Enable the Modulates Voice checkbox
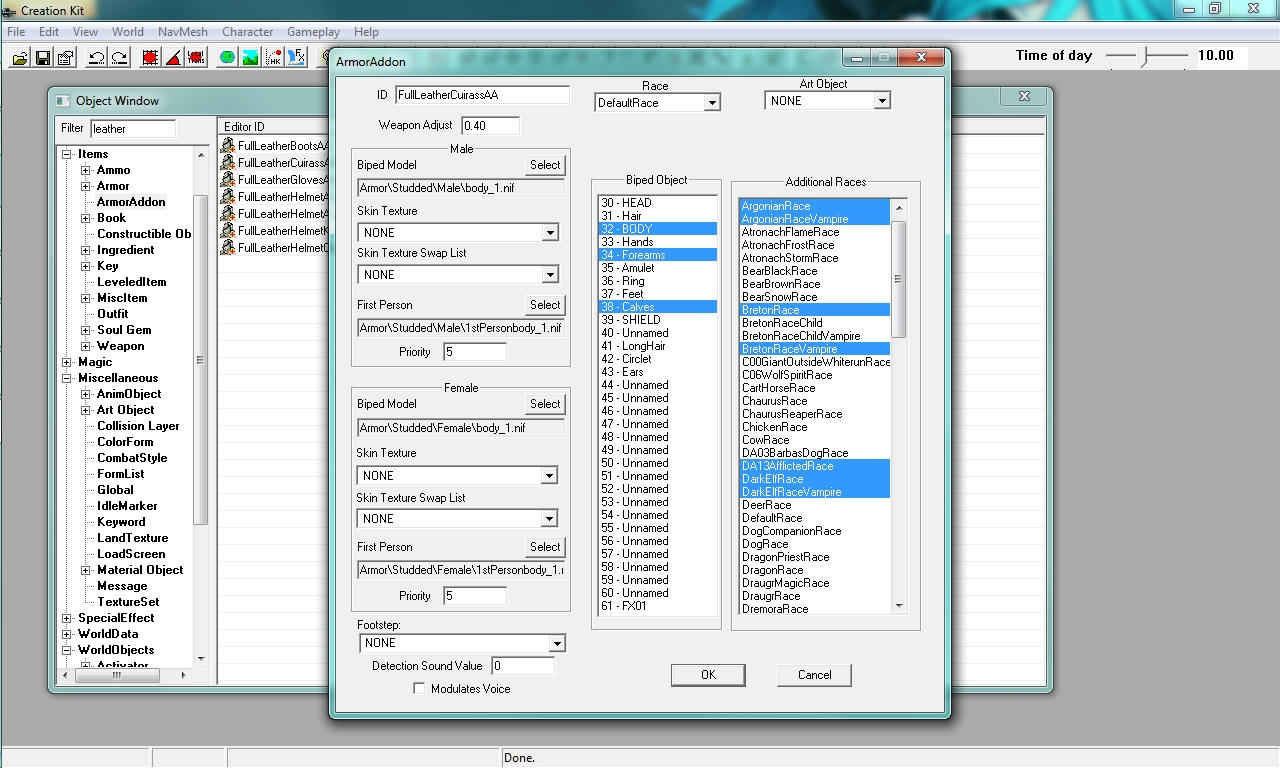This screenshot has height=768, width=1280. [419, 688]
